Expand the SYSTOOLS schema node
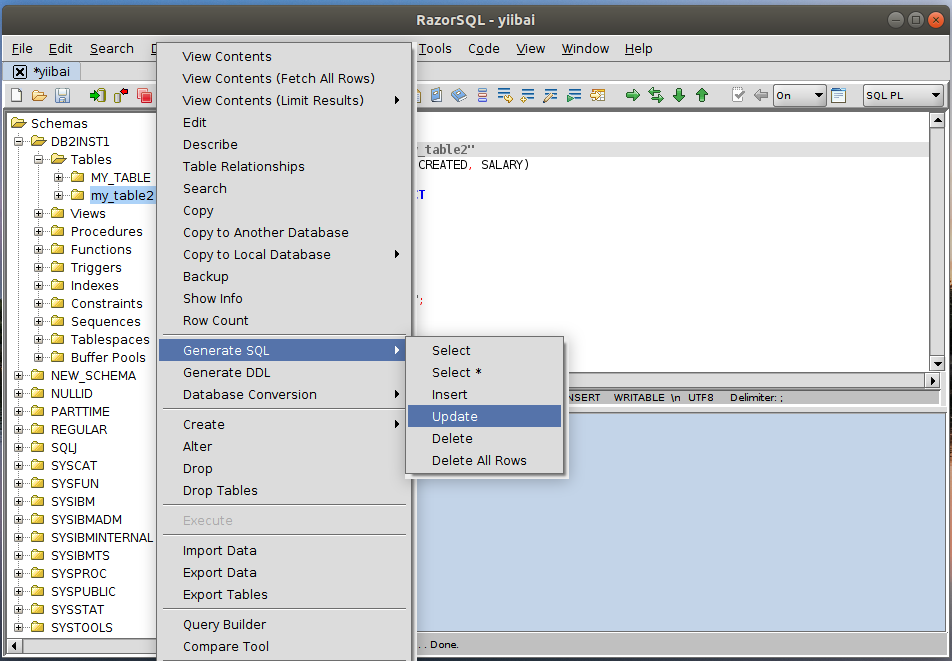Image resolution: width=952 pixels, height=661 pixels. coord(19,628)
